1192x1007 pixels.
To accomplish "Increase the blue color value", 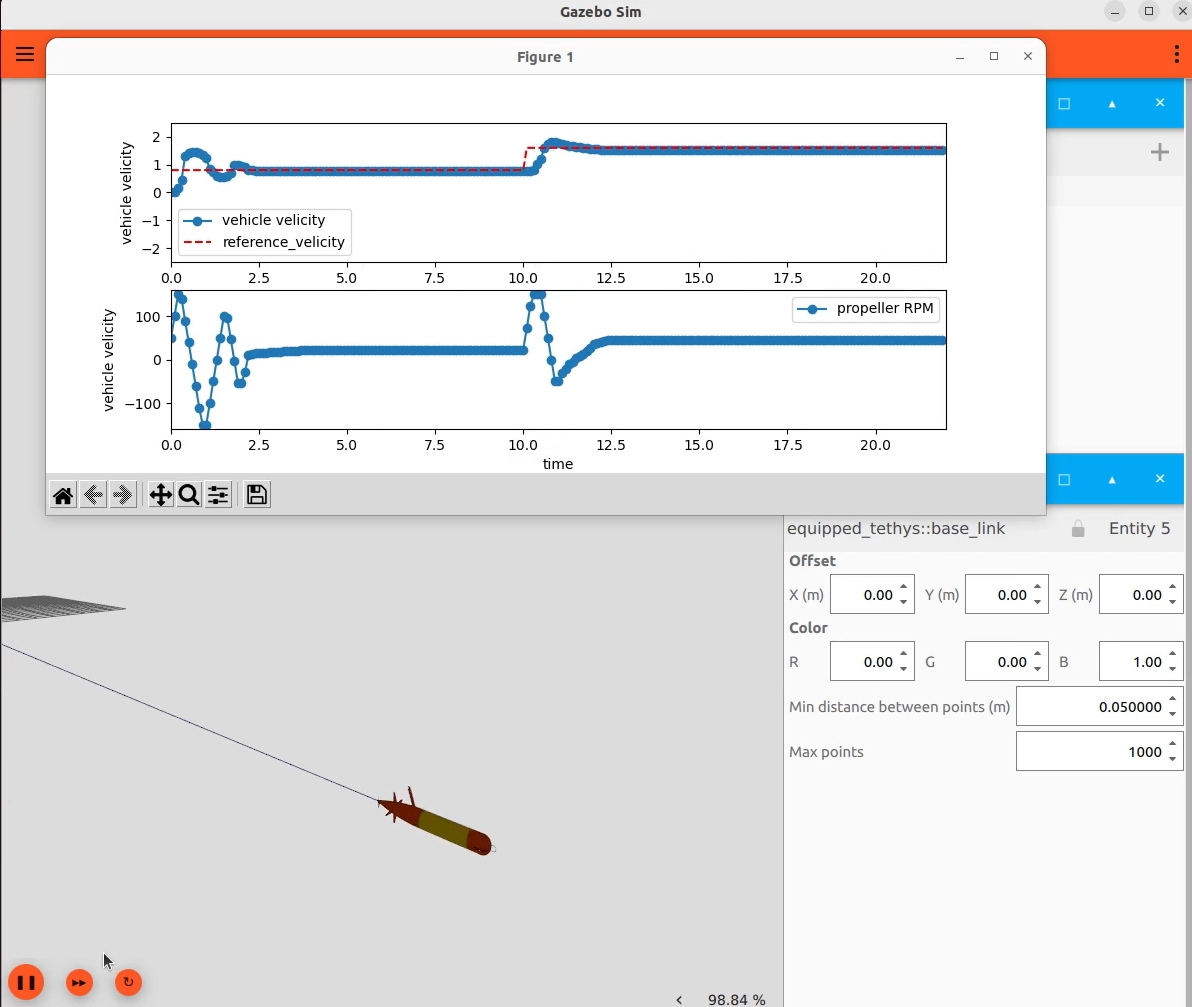I will (x=1172, y=654).
